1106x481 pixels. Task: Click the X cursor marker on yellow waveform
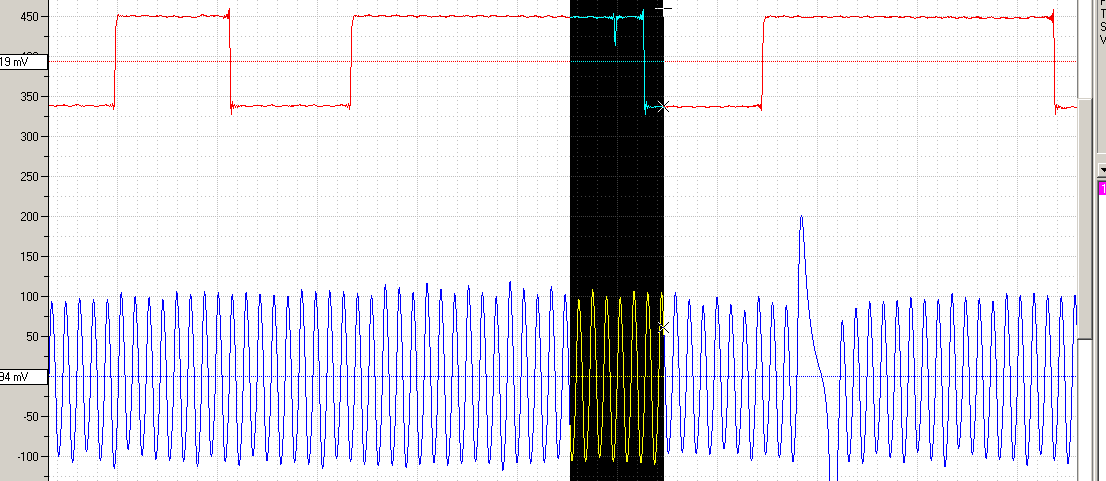tap(662, 328)
